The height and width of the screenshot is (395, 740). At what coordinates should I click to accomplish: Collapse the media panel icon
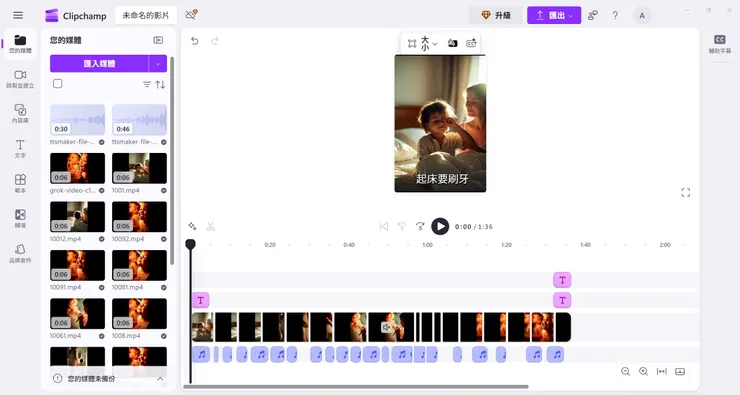(x=158, y=41)
